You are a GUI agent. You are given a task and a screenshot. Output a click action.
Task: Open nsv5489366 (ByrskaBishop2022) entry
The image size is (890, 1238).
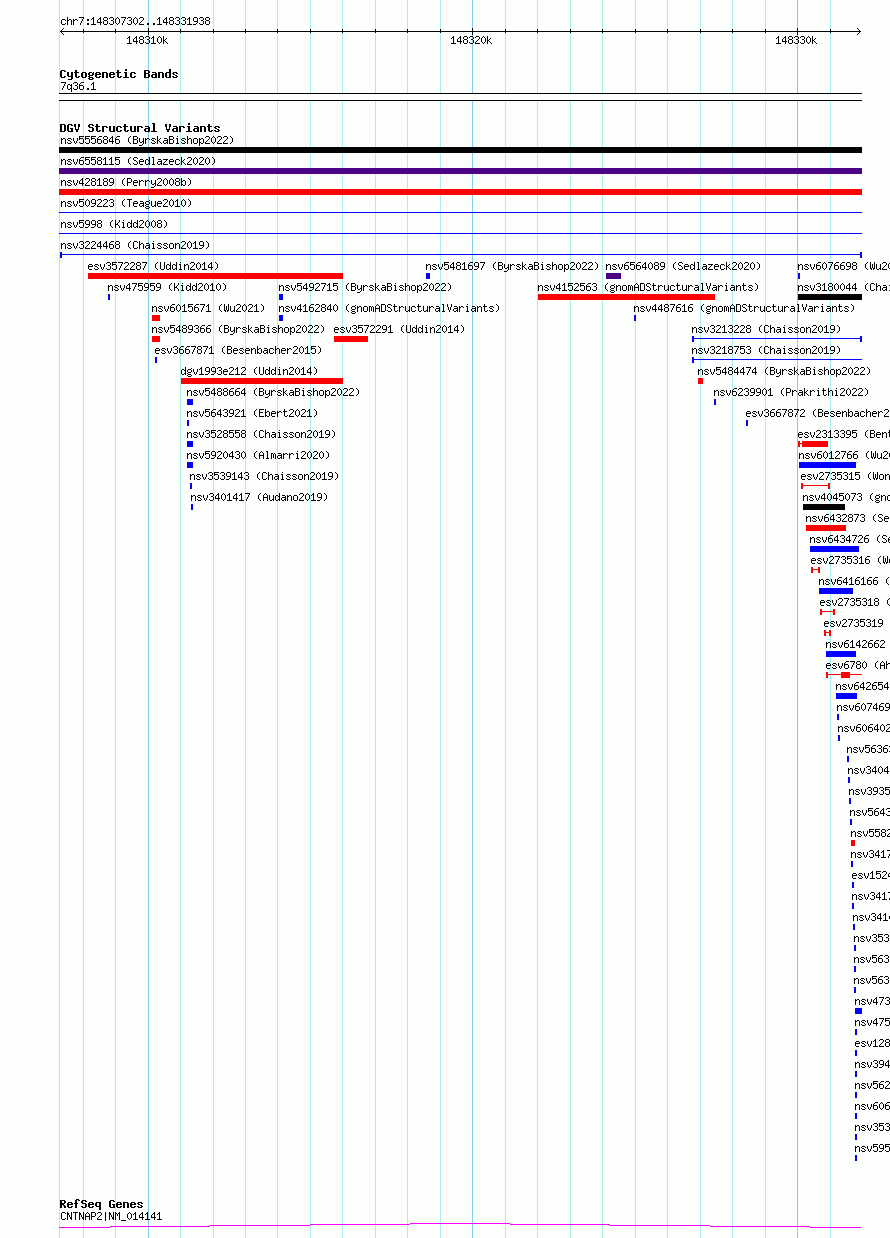click(238, 329)
